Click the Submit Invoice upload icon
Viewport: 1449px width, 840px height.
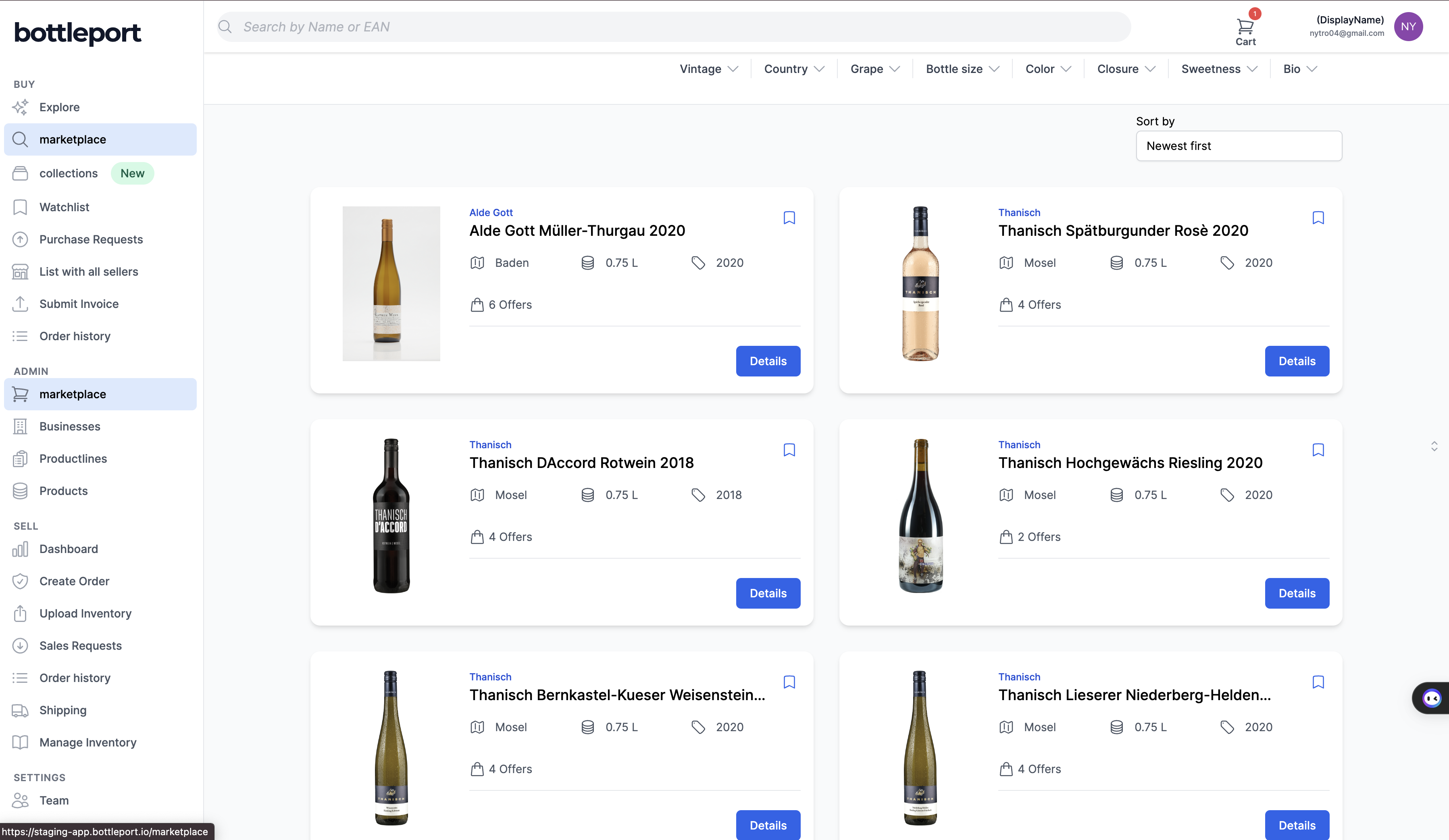pos(20,304)
